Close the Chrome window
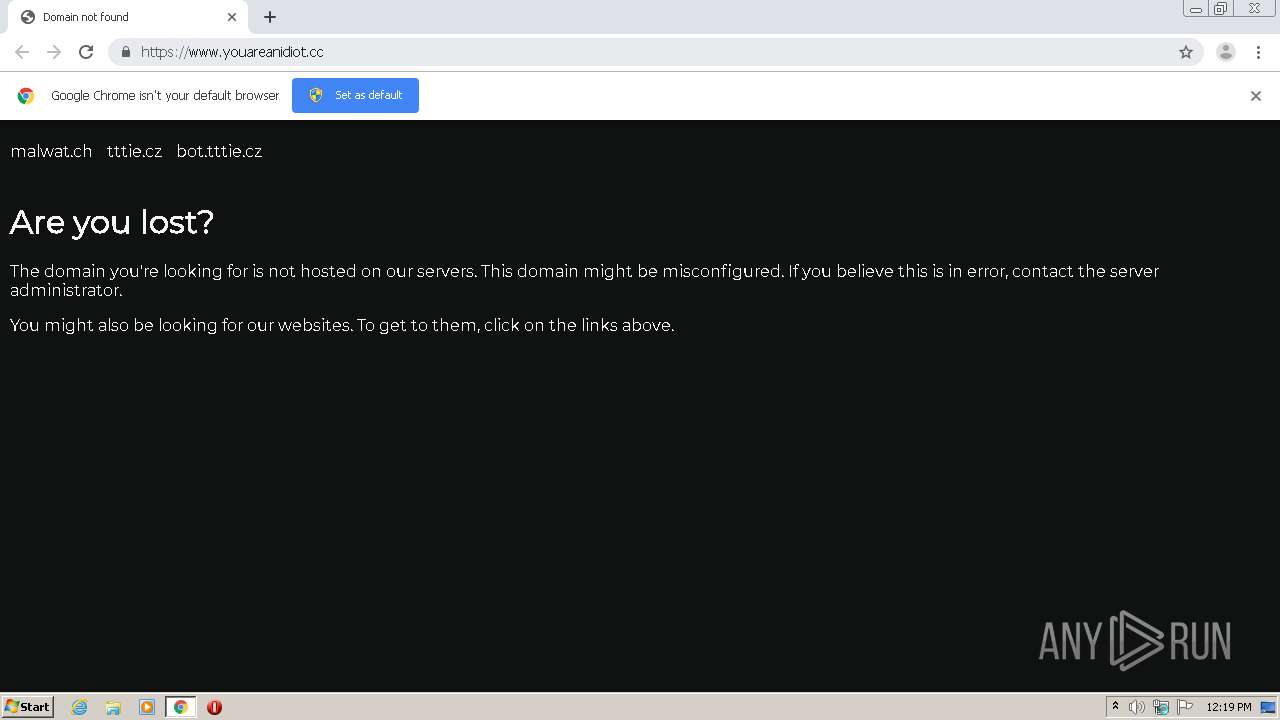 pos(1254,9)
